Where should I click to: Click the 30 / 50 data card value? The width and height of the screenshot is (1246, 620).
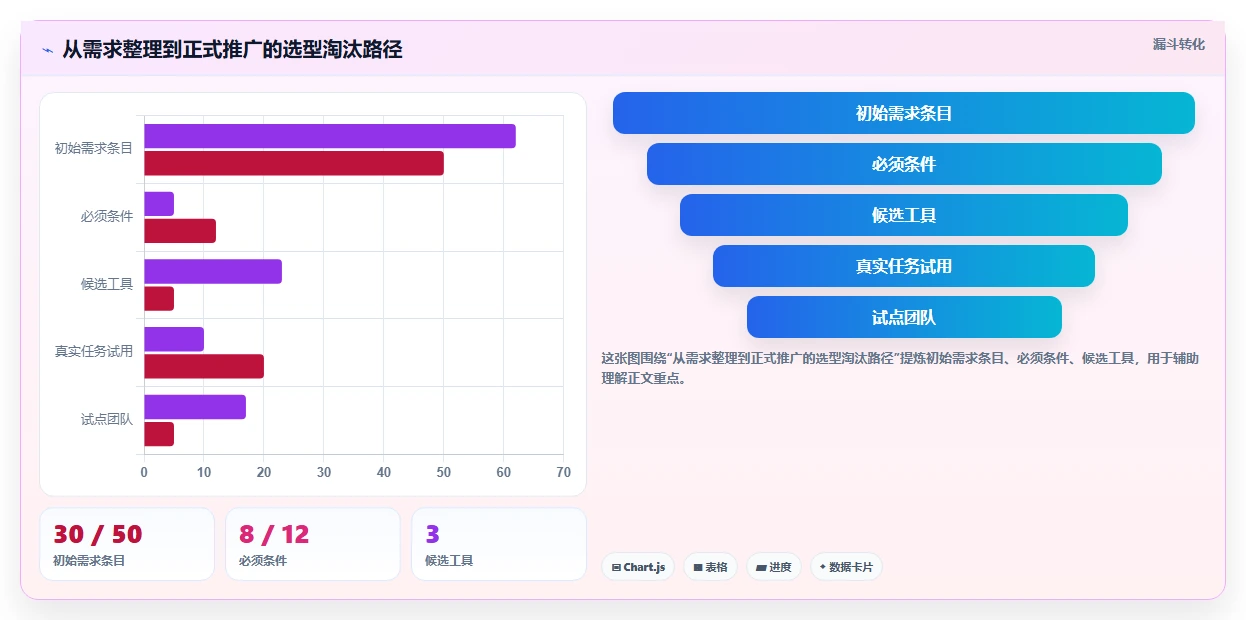(x=98, y=534)
